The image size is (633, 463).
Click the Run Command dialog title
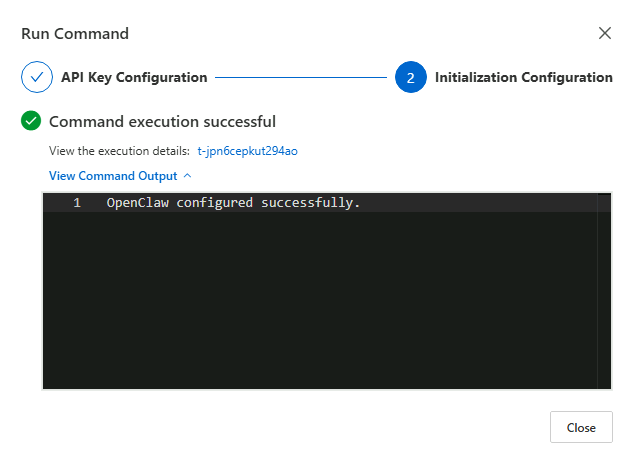(75, 33)
